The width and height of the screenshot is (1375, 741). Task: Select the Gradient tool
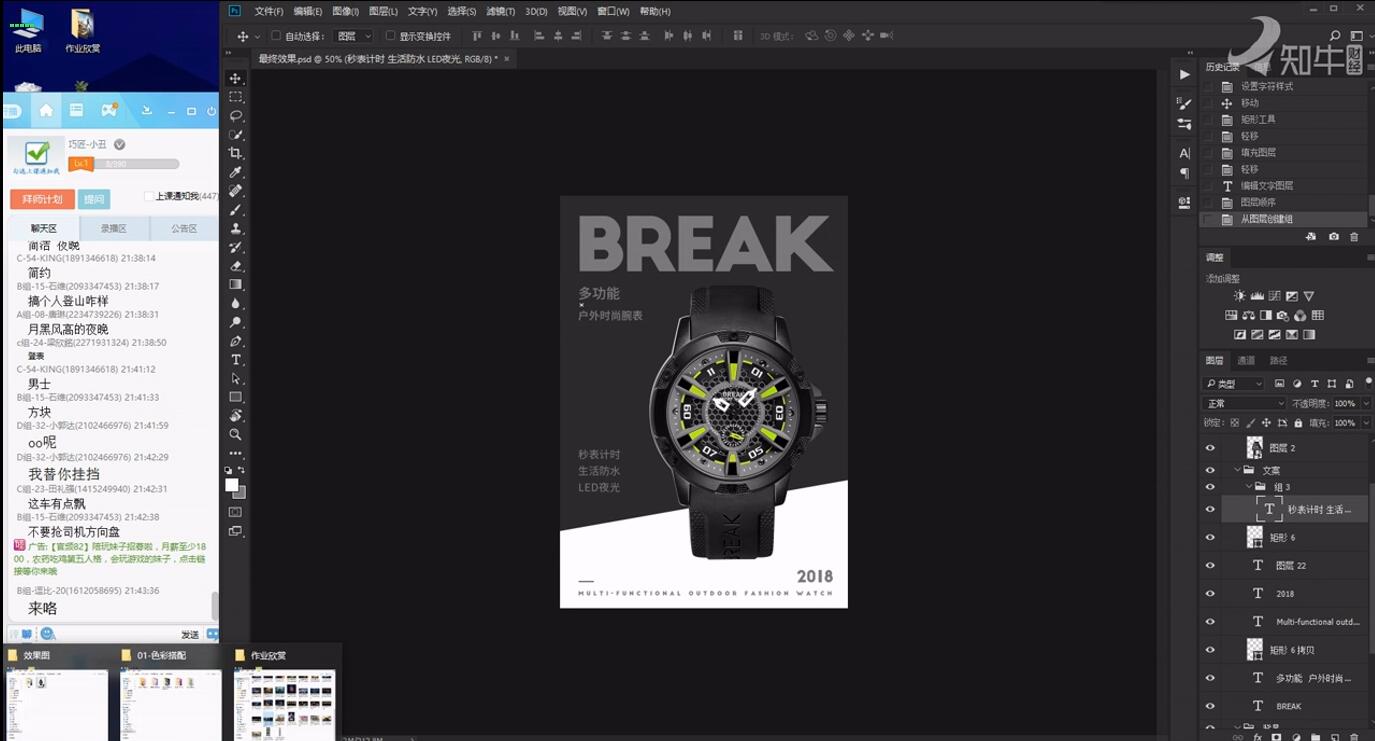tap(236, 285)
